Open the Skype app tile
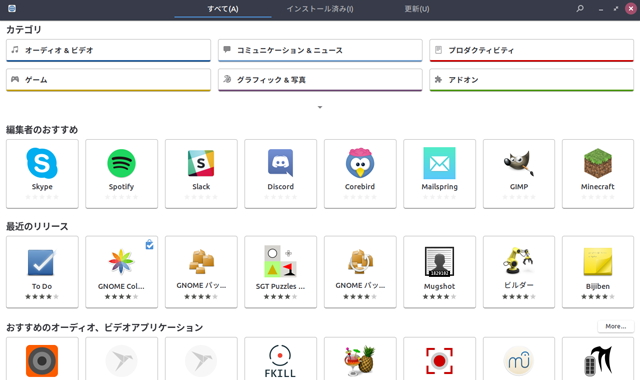The image size is (640, 380). 42,174
